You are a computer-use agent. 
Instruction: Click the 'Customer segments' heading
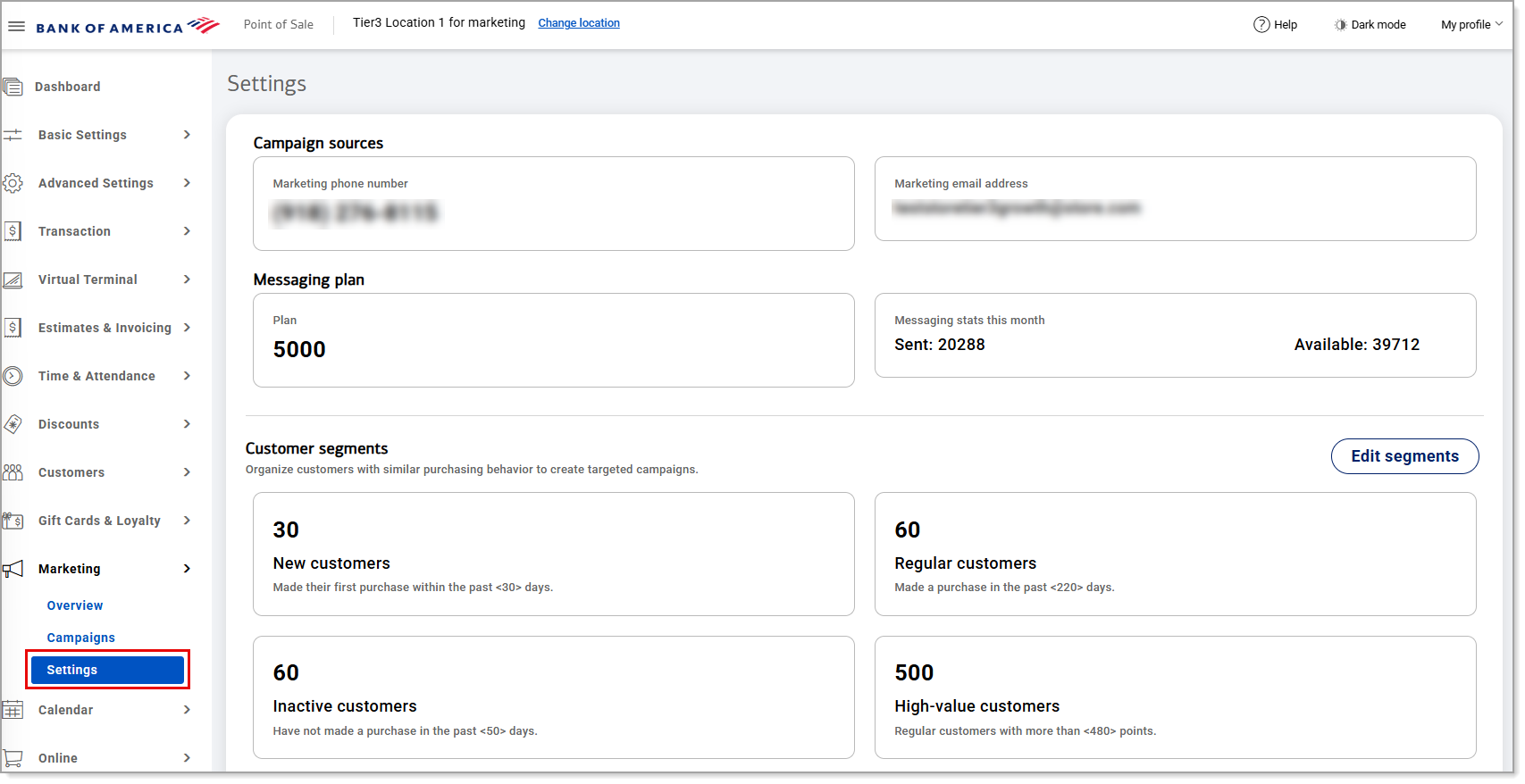coord(317,448)
